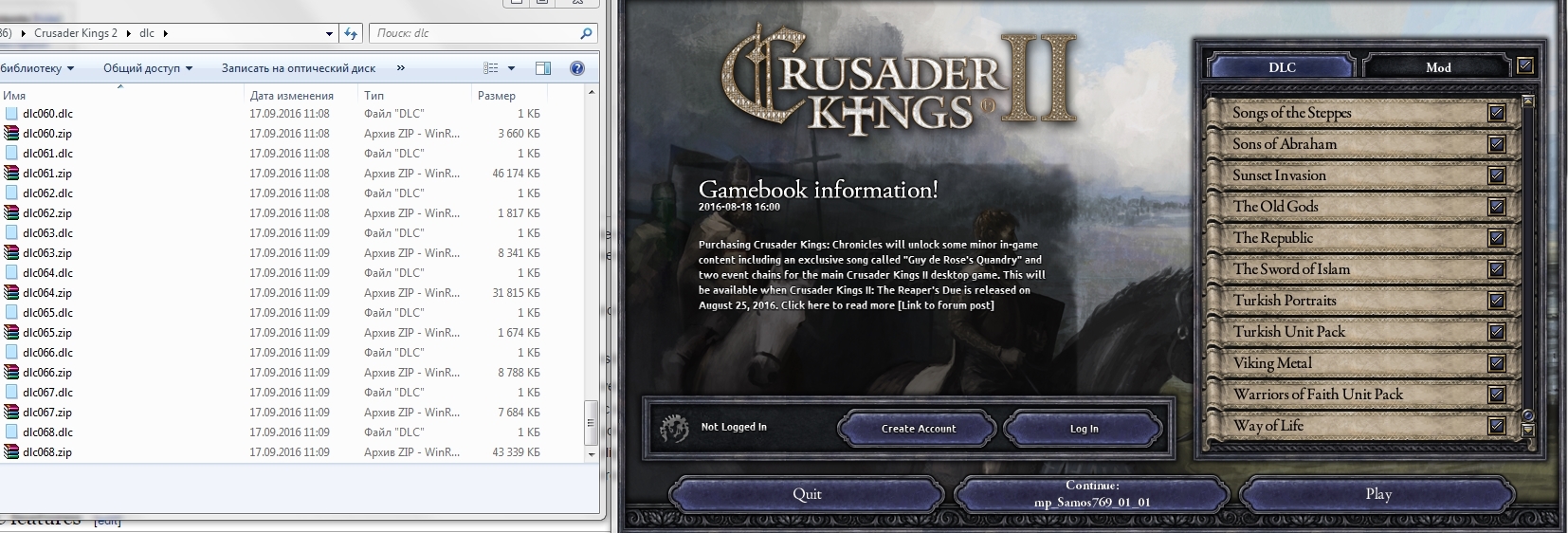Screen dimensions: 1568x533
Task: Select the dlc060.dlc file name
Action: 47,114
